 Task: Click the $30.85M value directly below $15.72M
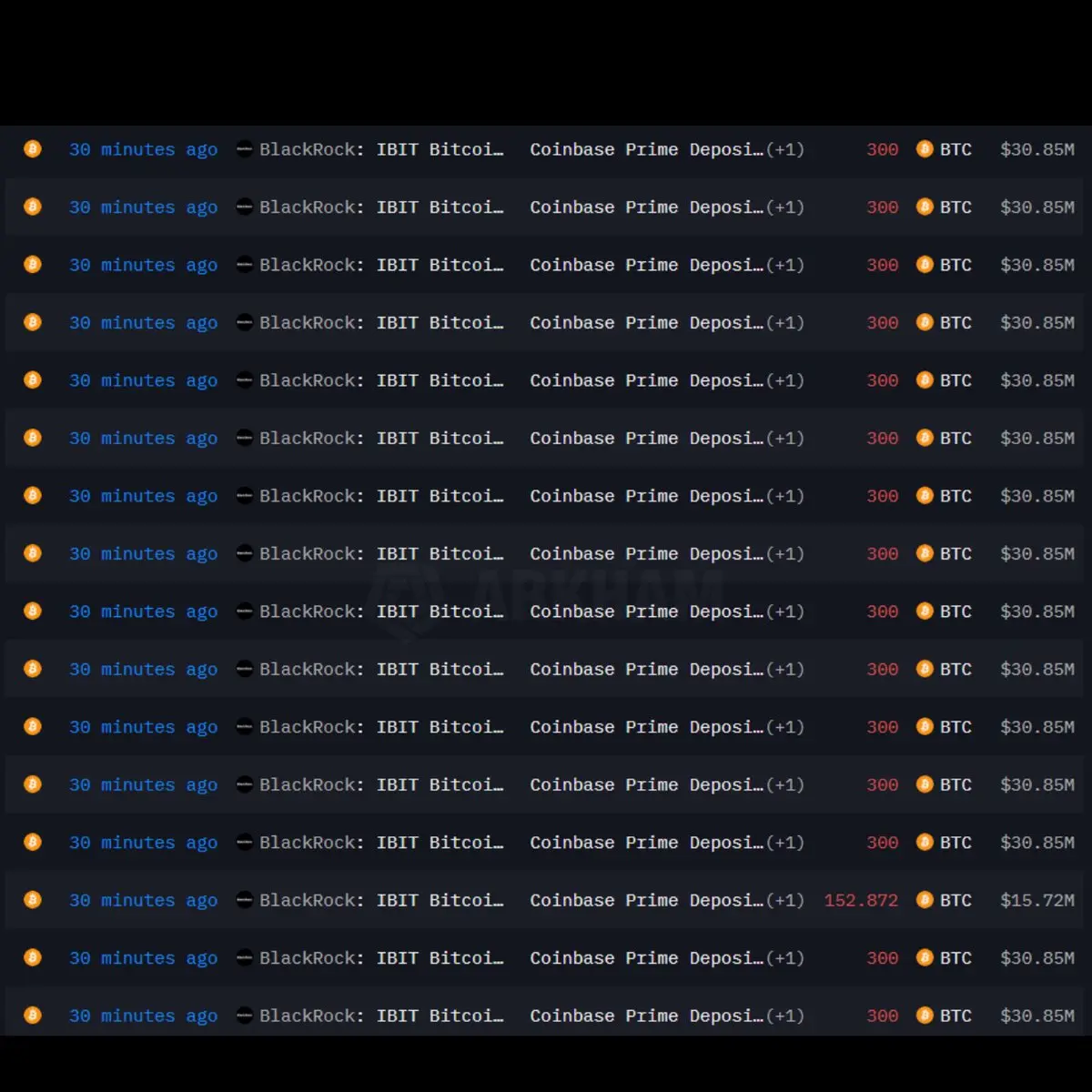click(x=1037, y=958)
